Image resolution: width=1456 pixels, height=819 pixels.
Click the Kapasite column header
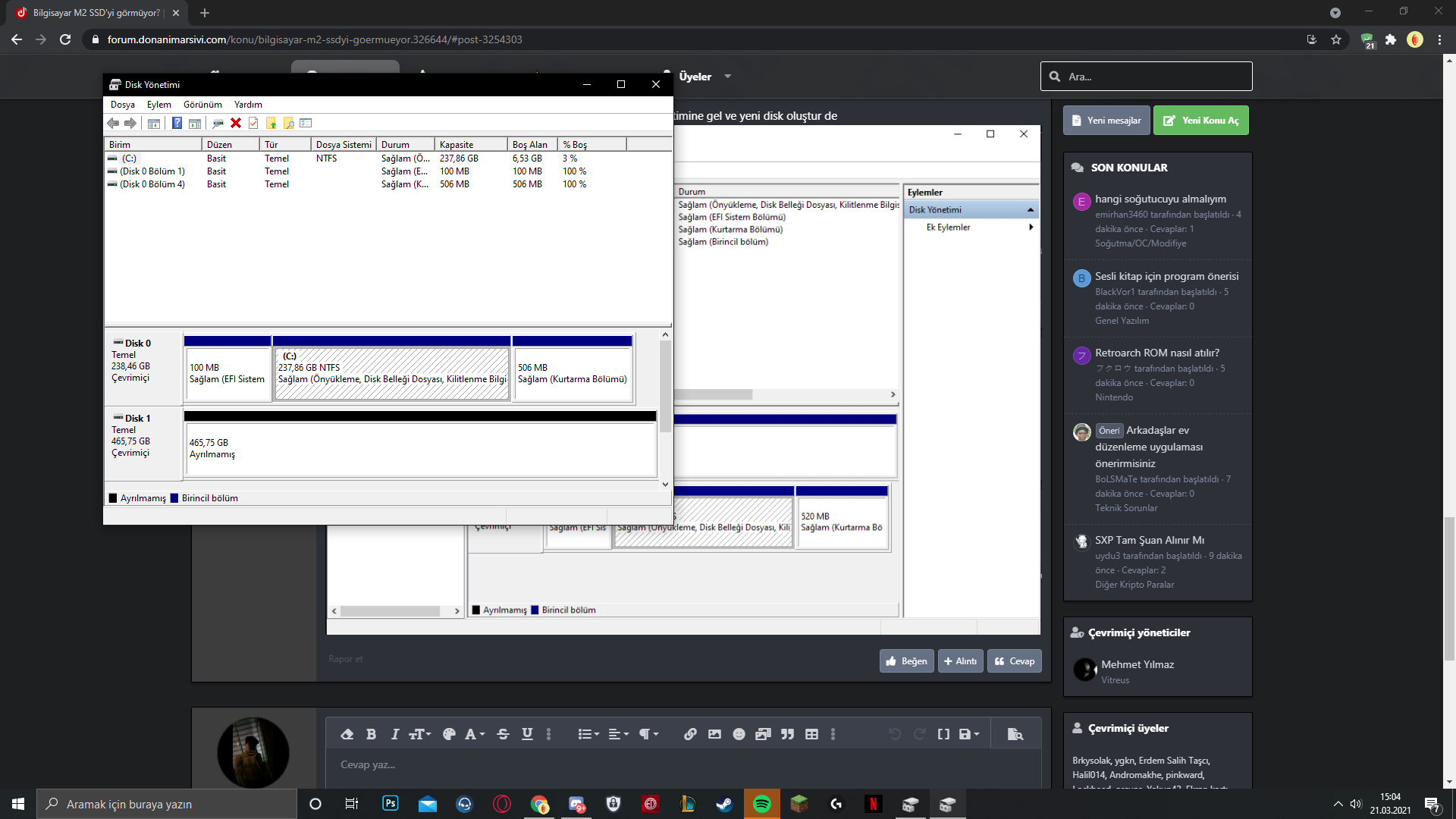(471, 144)
